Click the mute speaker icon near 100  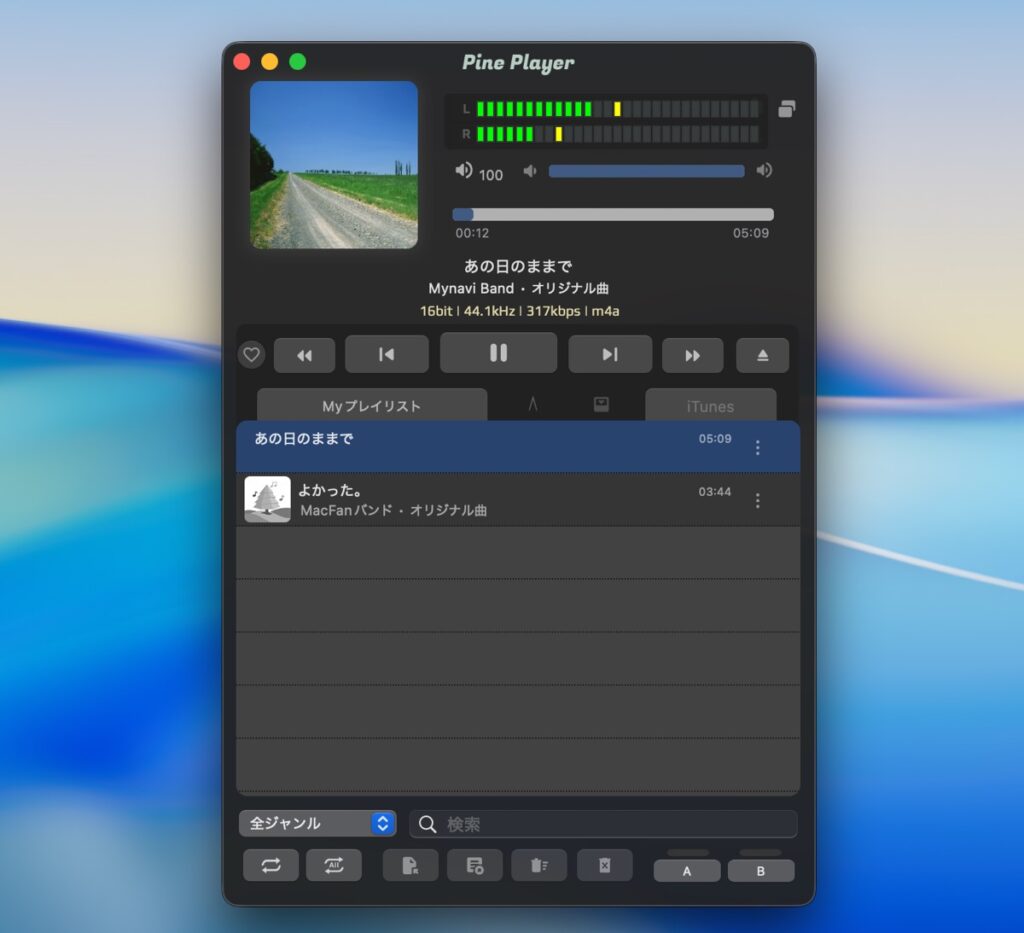coord(464,170)
